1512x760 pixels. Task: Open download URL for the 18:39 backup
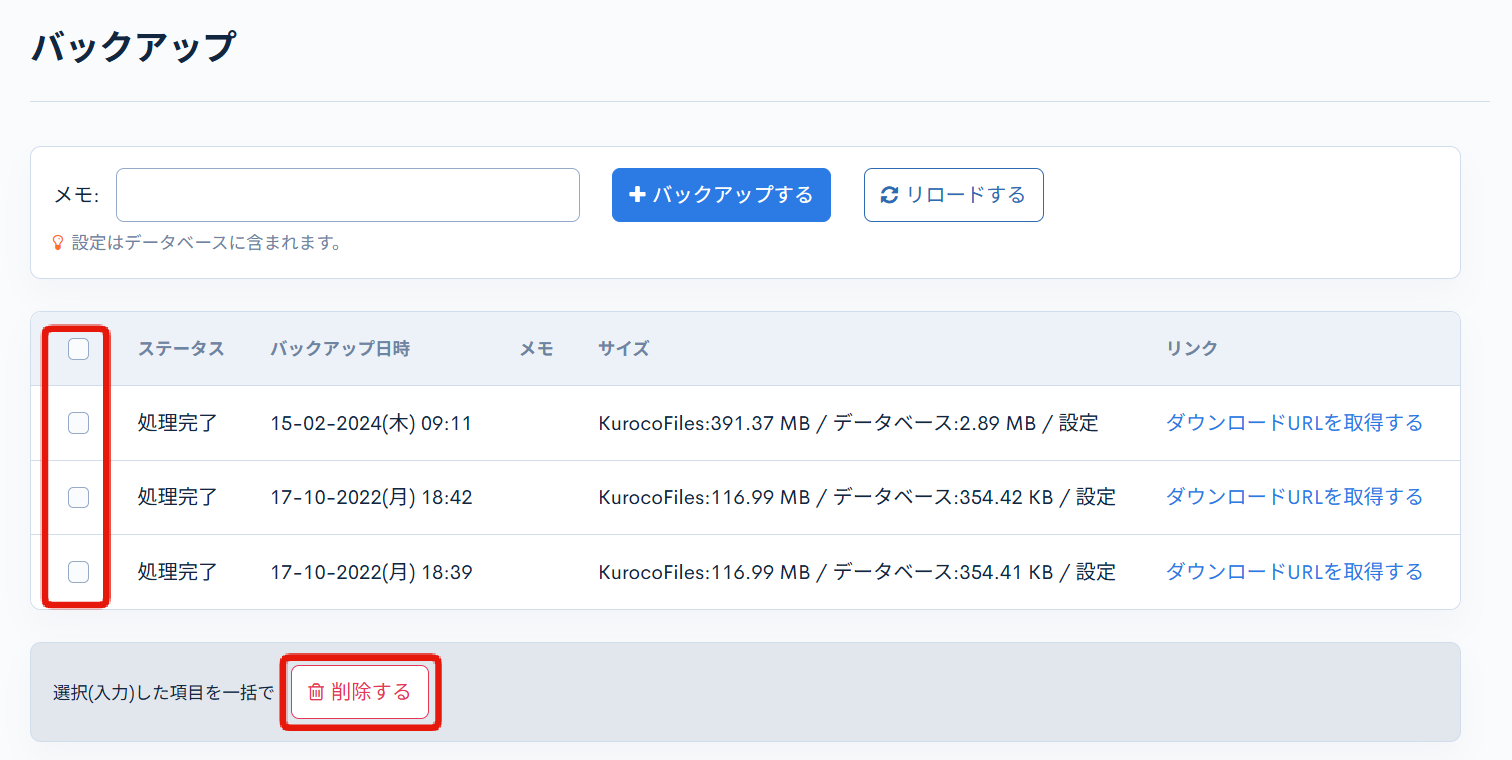coord(1294,571)
